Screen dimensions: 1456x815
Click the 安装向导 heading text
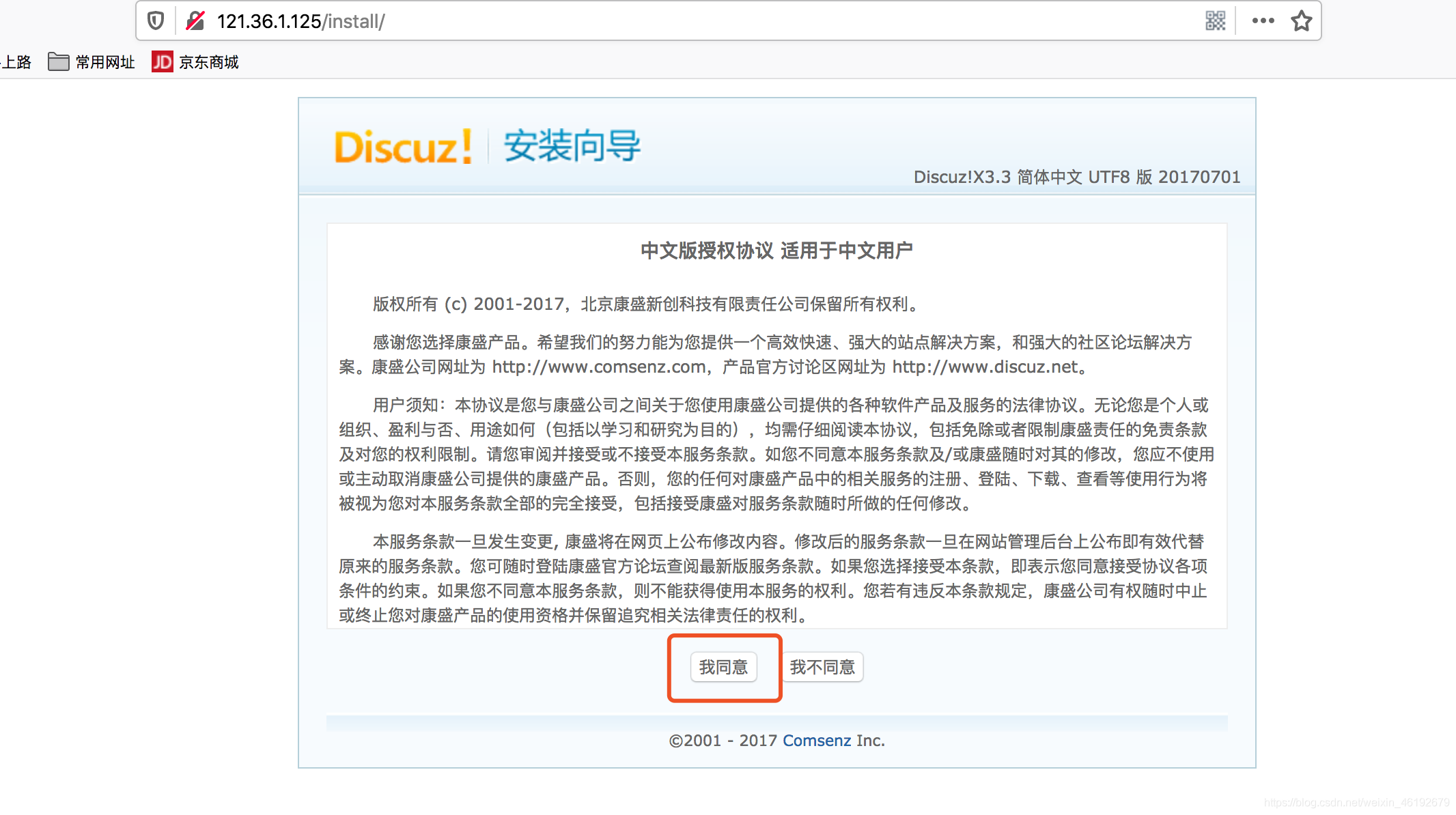[x=572, y=147]
